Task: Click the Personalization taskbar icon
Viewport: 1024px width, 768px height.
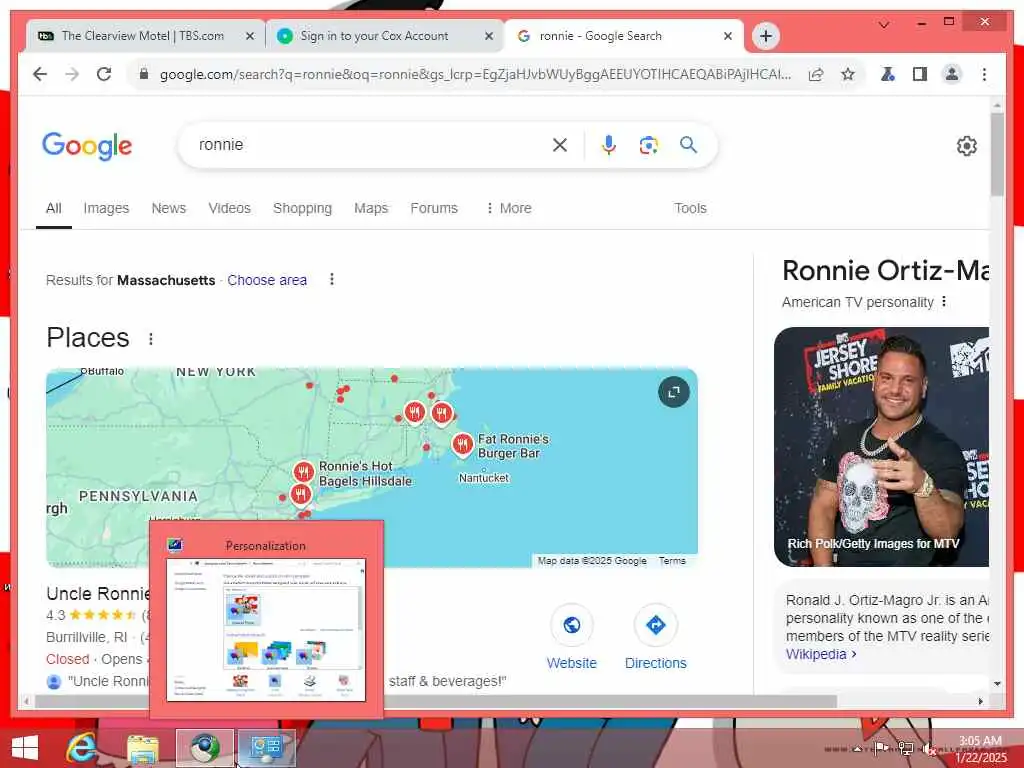Action: 266,748
